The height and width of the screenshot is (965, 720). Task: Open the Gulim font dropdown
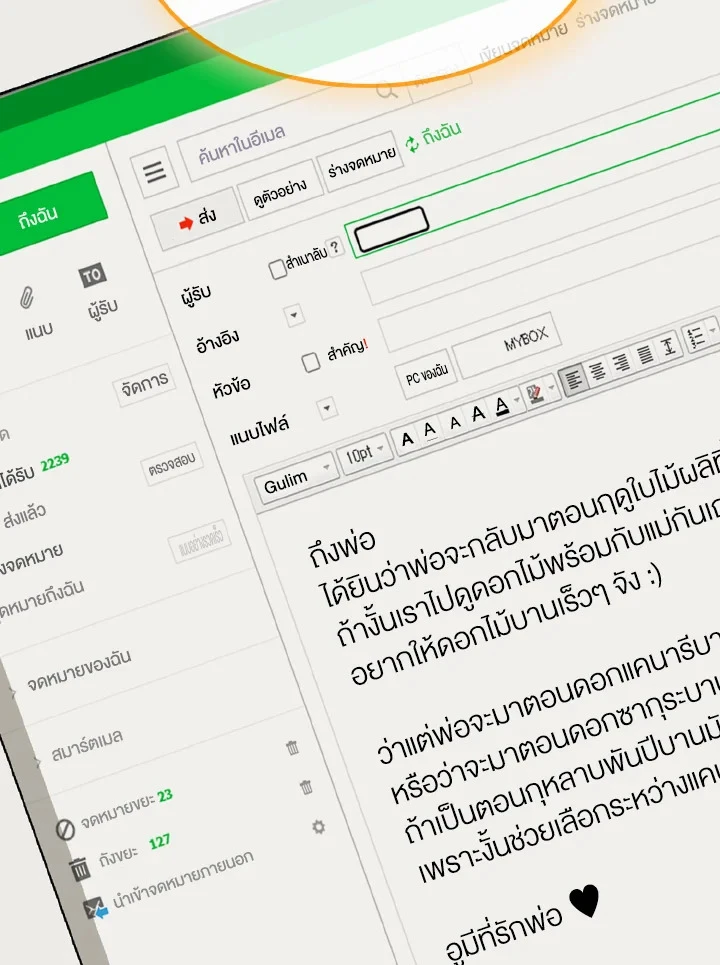[297, 479]
